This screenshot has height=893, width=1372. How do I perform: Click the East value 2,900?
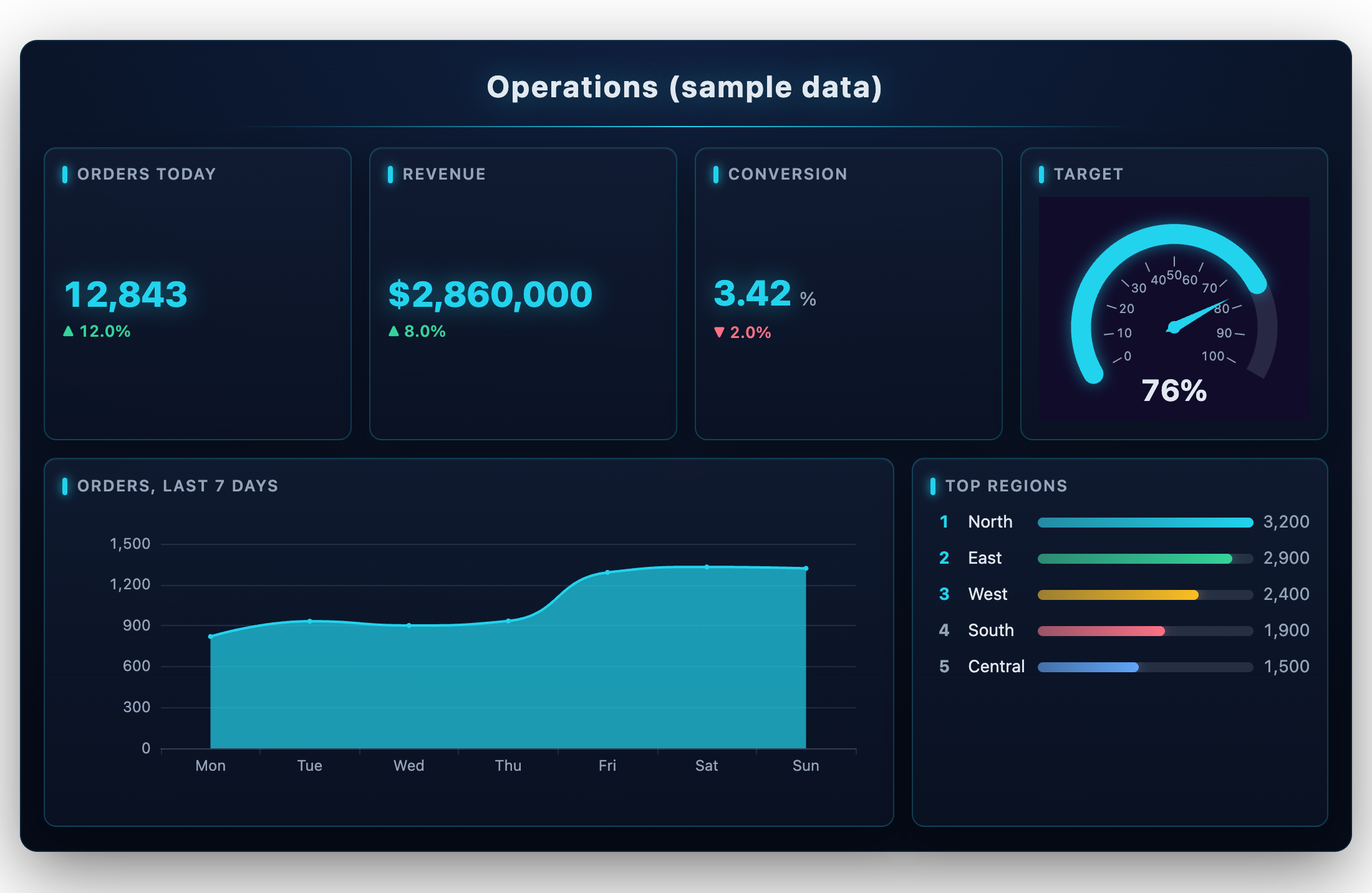[1286, 558]
